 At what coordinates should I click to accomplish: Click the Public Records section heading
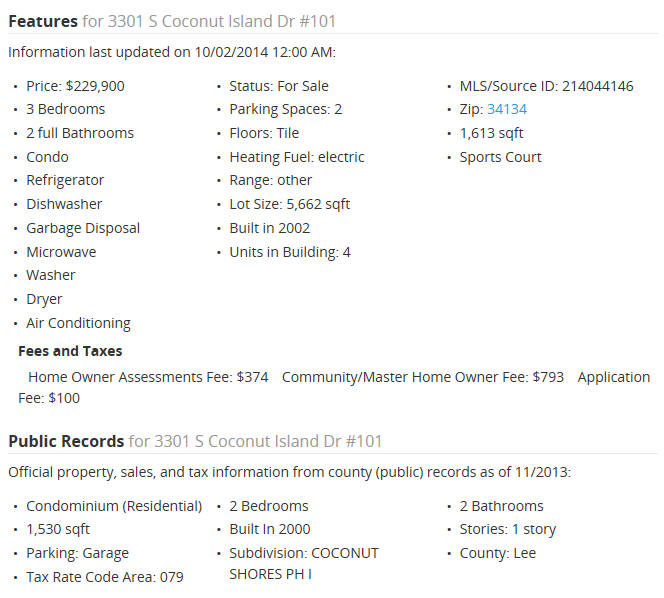(195, 441)
